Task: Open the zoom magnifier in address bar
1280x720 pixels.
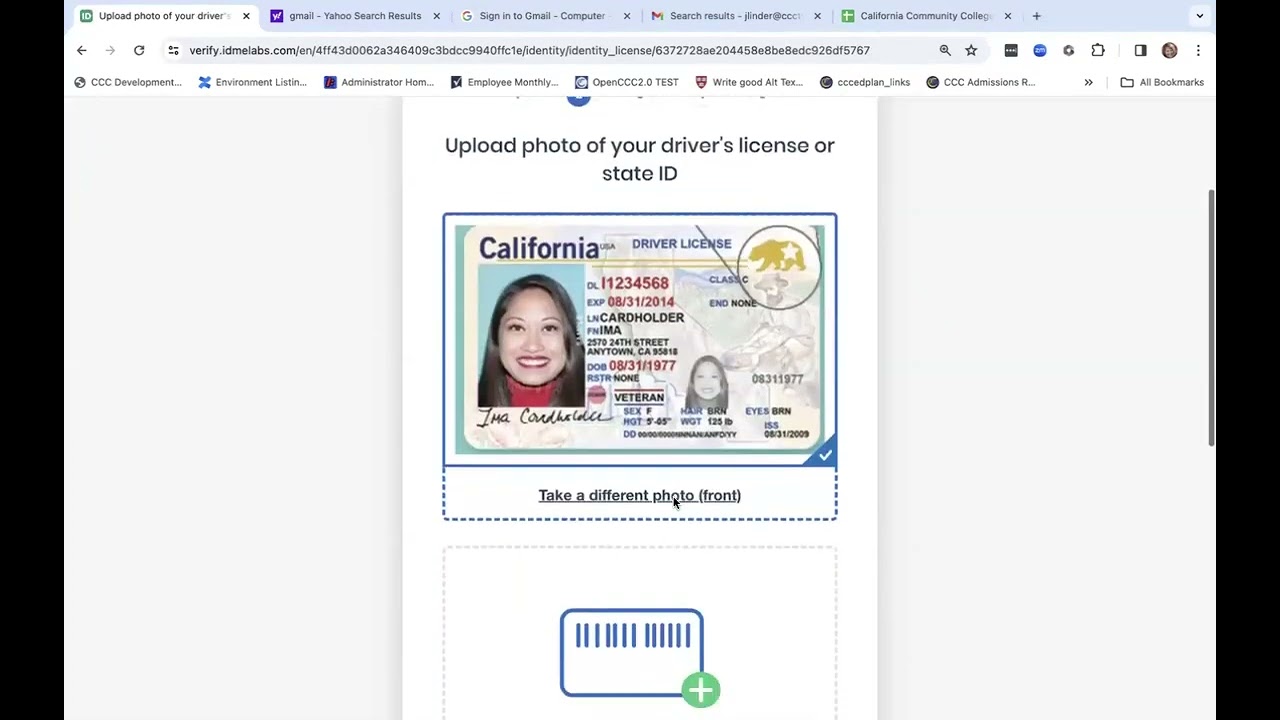Action: point(945,50)
